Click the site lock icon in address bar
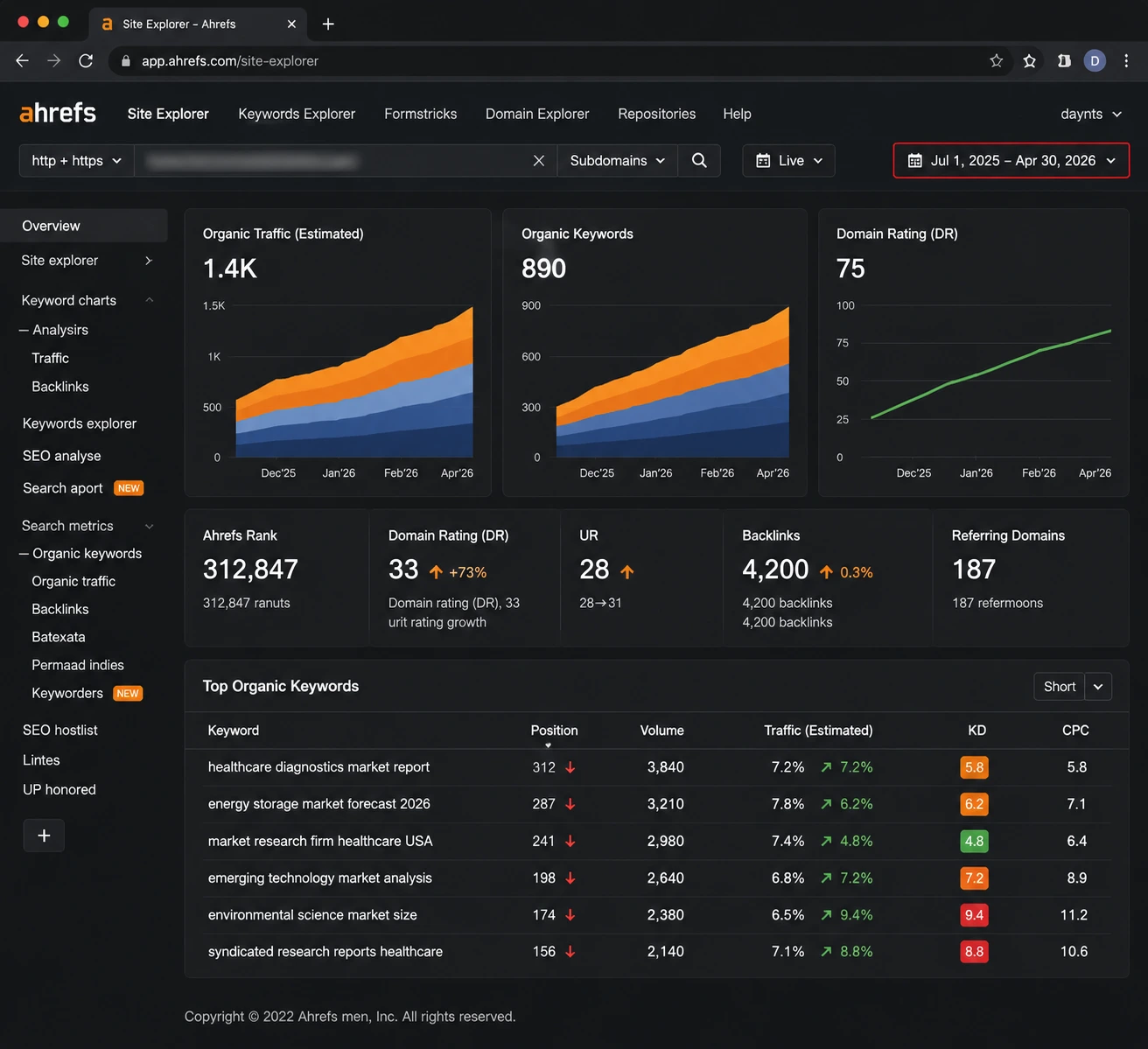Image resolution: width=1148 pixels, height=1049 pixels. tap(126, 61)
